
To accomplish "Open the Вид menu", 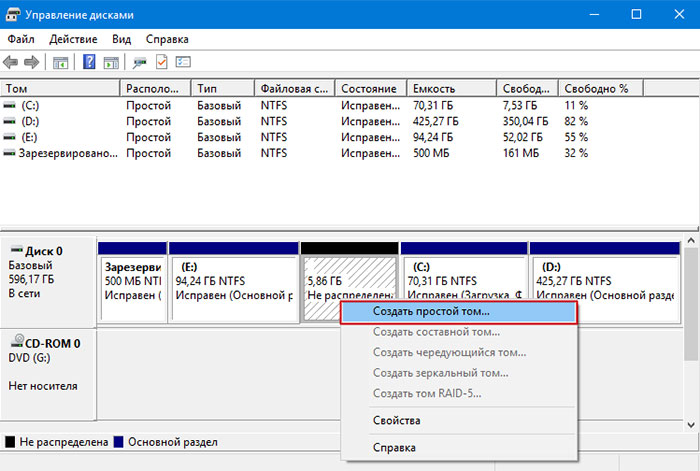I will click(x=121, y=39).
